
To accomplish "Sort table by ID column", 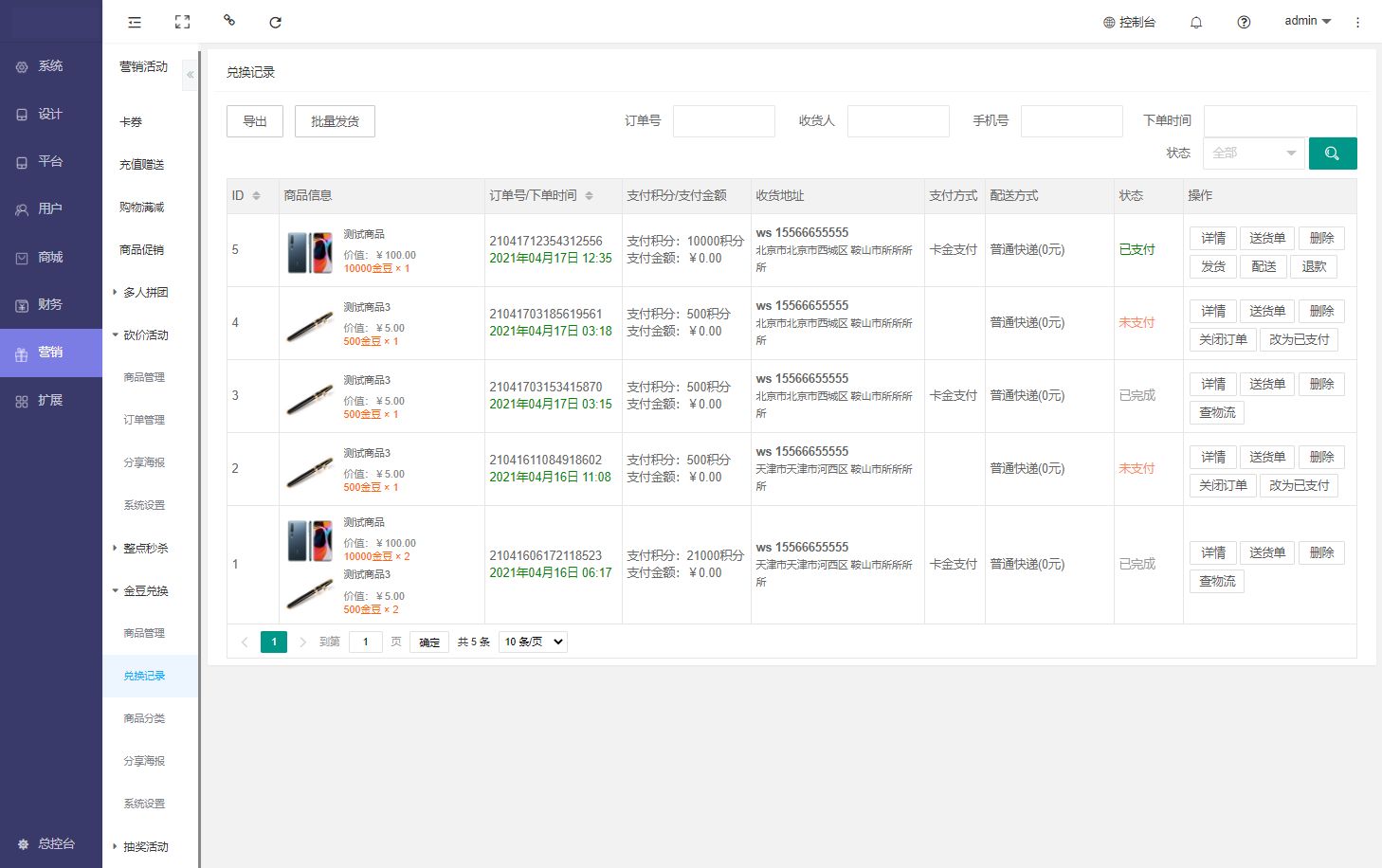I will pos(256,196).
